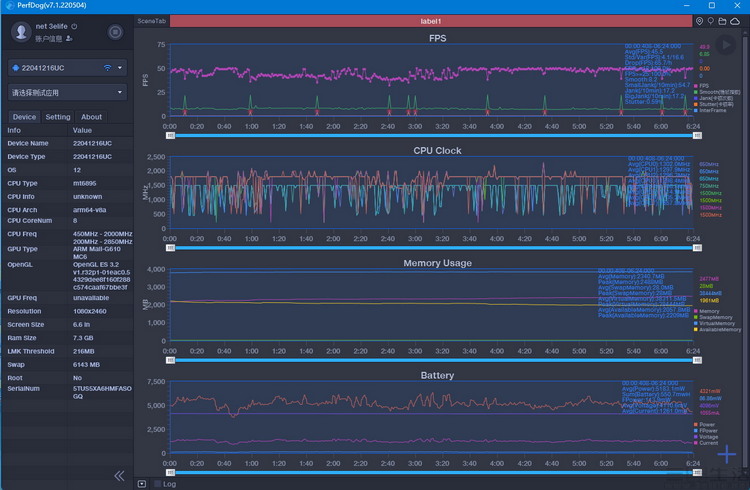Click the net 3elife account name
The image size is (750, 490).
coord(51,26)
